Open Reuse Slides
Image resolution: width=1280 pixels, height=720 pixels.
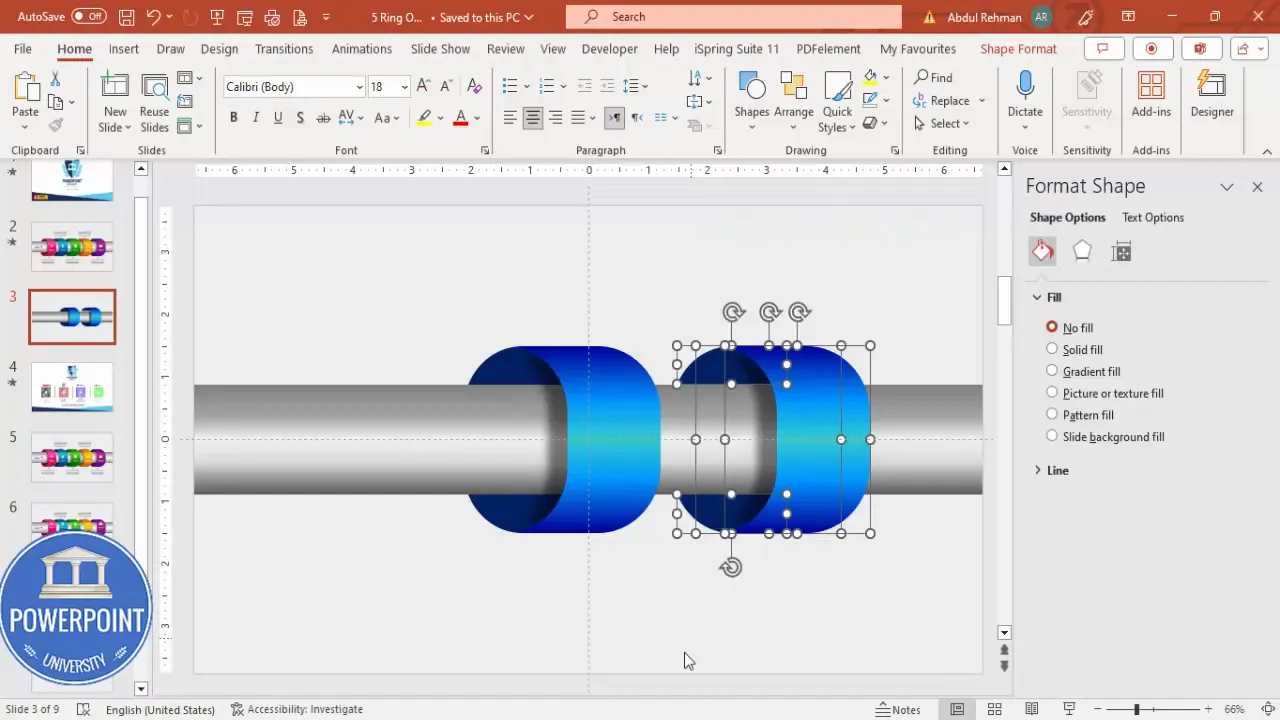coord(154,104)
